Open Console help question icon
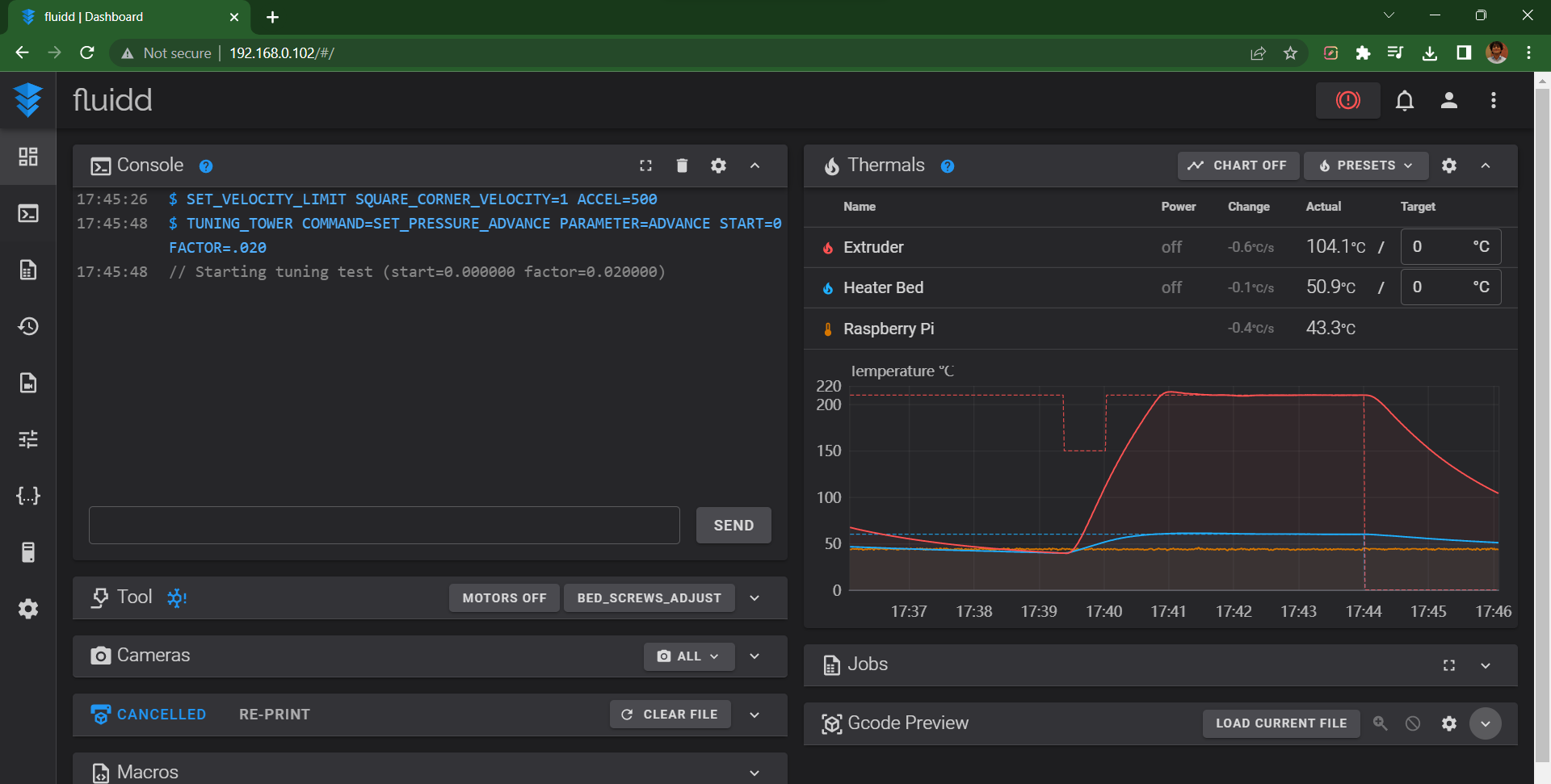 (206, 166)
